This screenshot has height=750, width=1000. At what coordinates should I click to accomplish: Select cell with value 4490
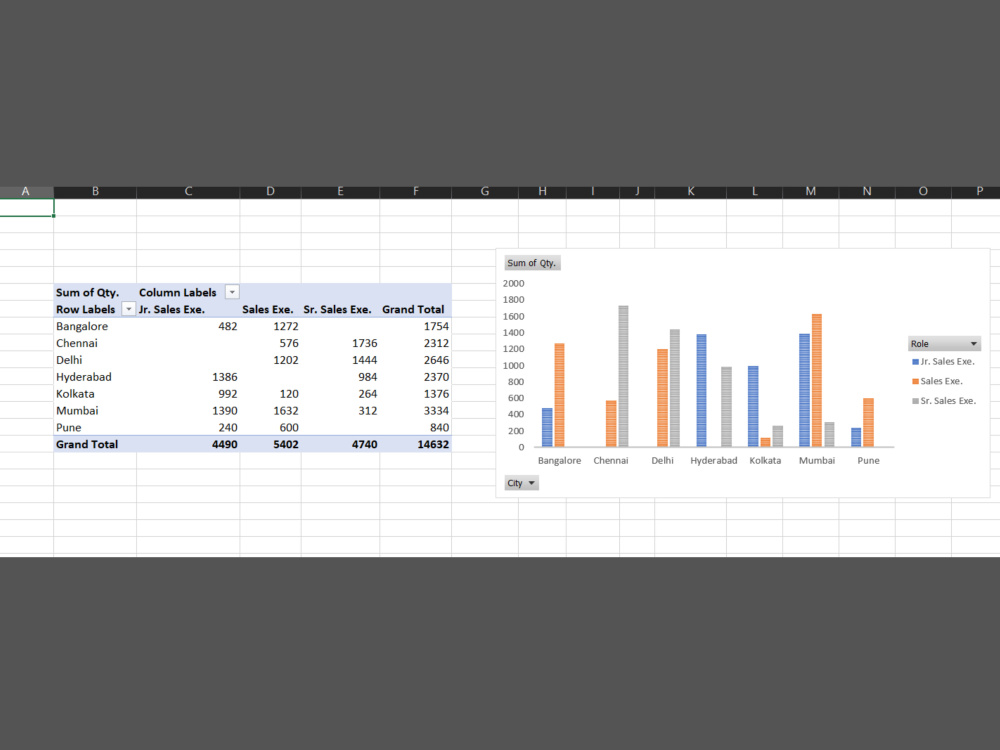188,445
